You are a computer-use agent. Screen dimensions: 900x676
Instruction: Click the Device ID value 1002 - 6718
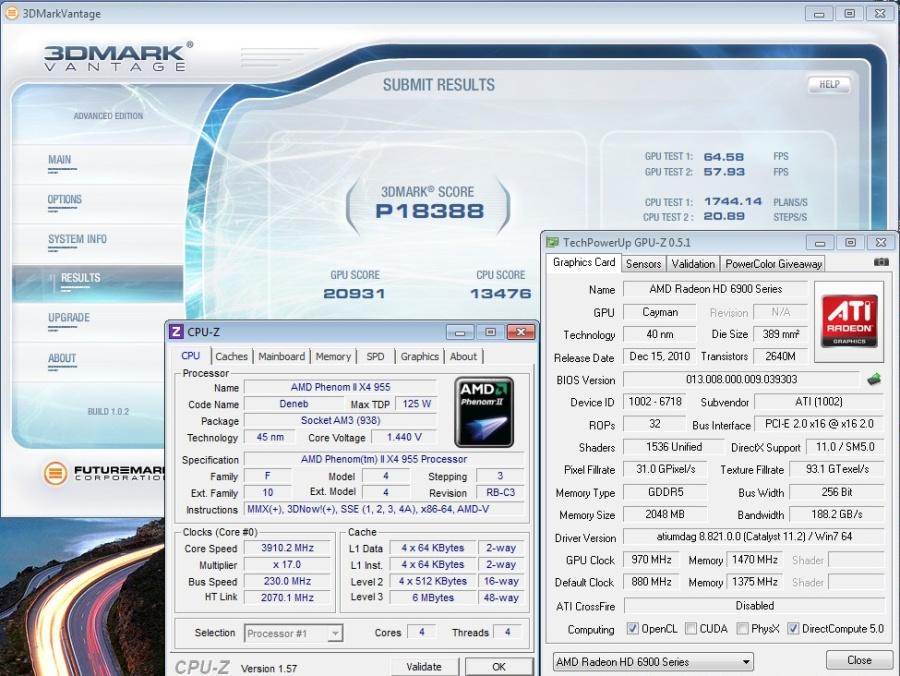click(655, 402)
